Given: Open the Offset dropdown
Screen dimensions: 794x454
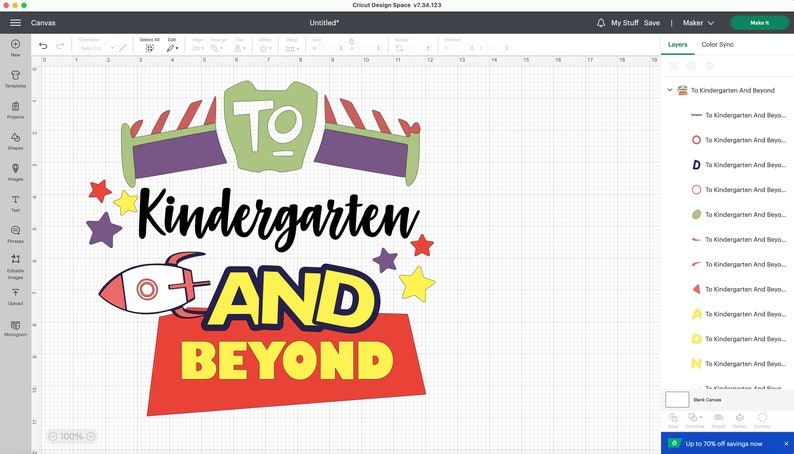Looking at the screenshot, I should pyautogui.click(x=265, y=48).
